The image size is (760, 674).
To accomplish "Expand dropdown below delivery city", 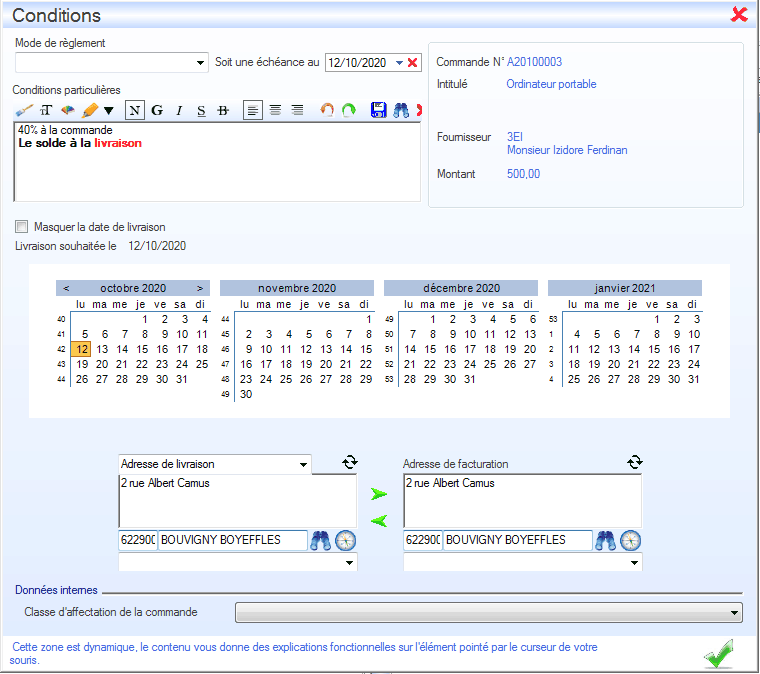I will (349, 563).
